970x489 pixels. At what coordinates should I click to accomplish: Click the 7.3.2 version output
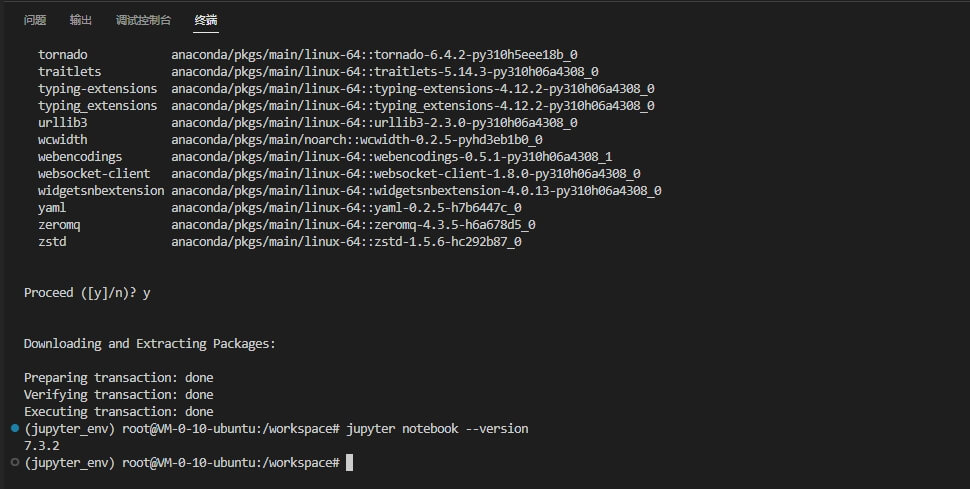click(42, 446)
